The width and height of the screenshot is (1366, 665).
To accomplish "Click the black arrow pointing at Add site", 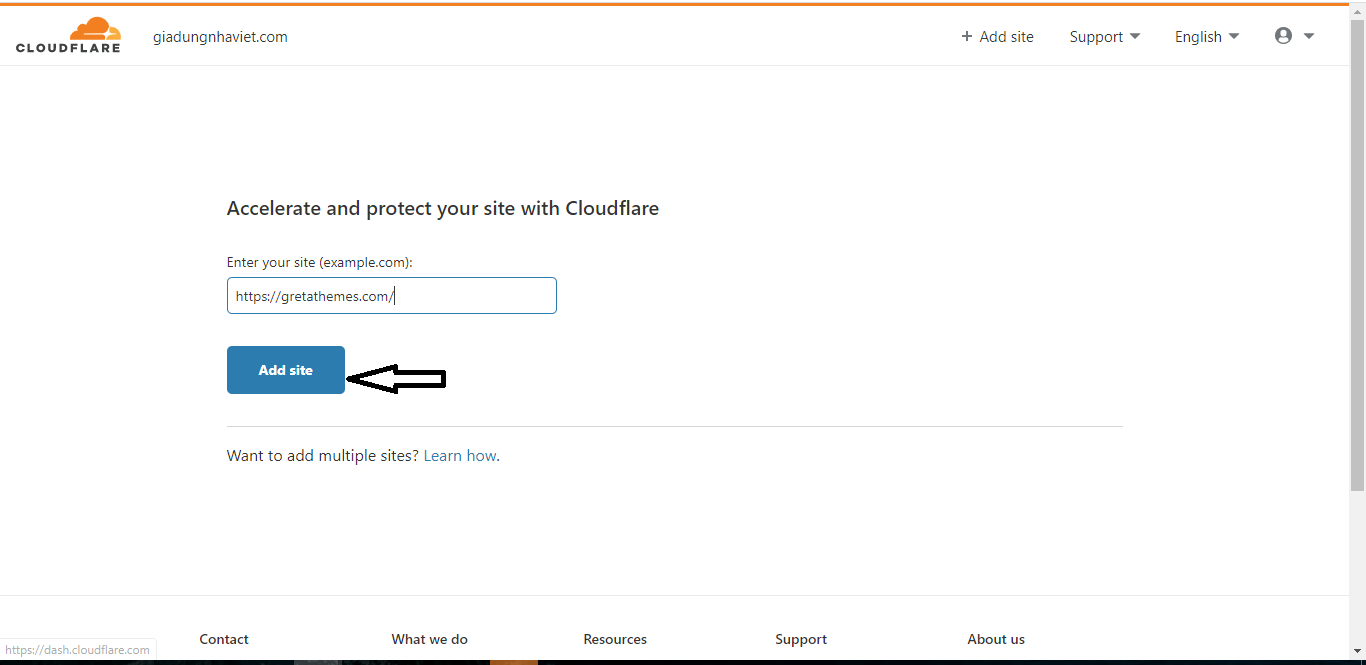I will point(396,378).
